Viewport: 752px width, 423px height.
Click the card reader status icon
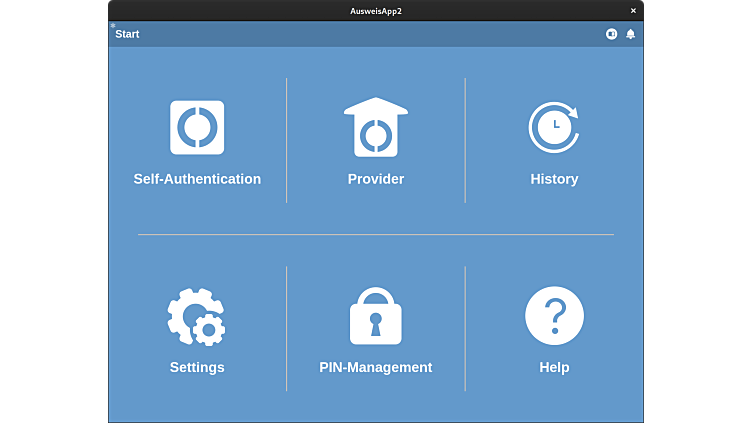[611, 34]
